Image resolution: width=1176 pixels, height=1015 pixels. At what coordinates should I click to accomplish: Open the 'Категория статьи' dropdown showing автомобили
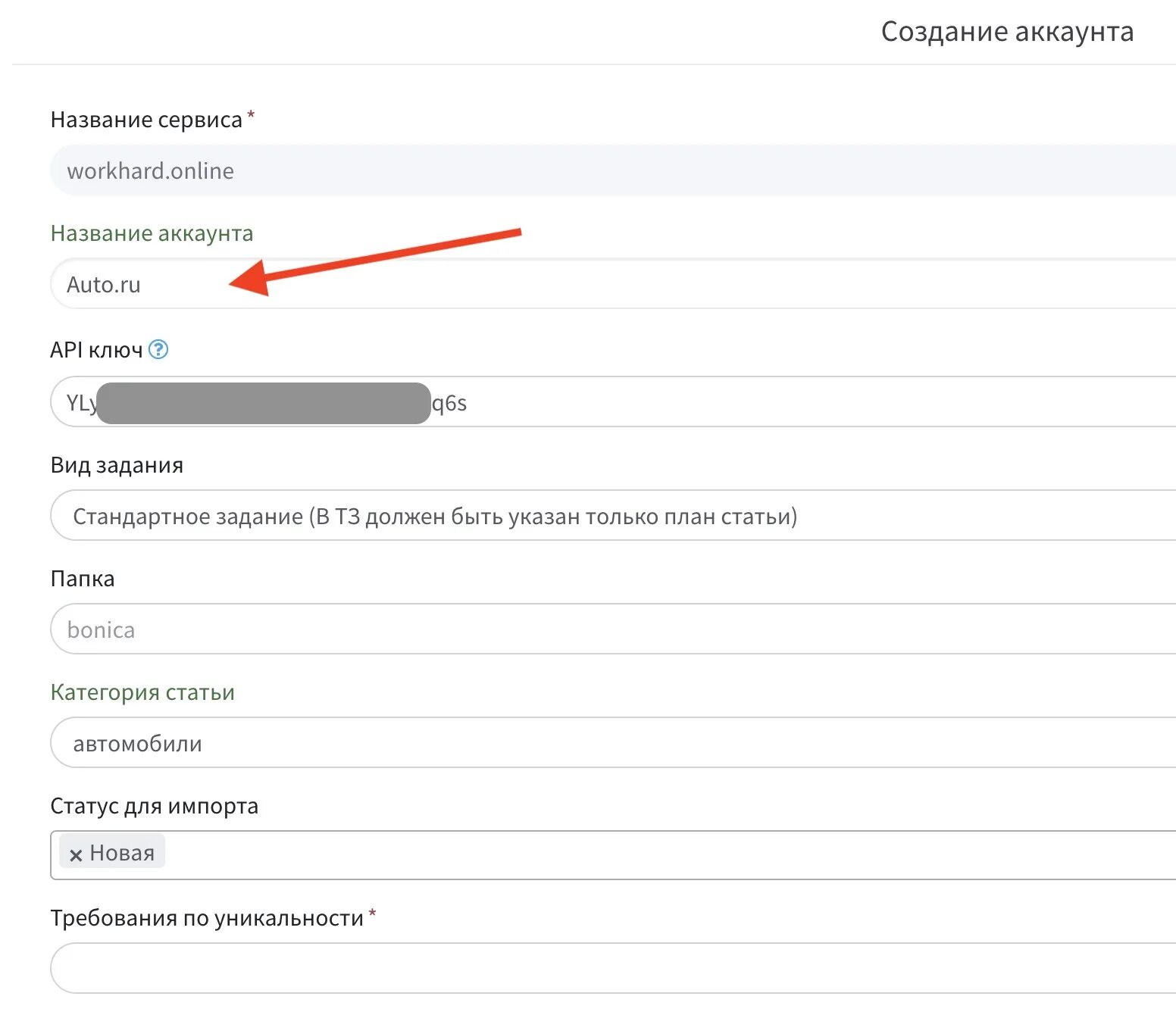pyautogui.click(x=613, y=743)
